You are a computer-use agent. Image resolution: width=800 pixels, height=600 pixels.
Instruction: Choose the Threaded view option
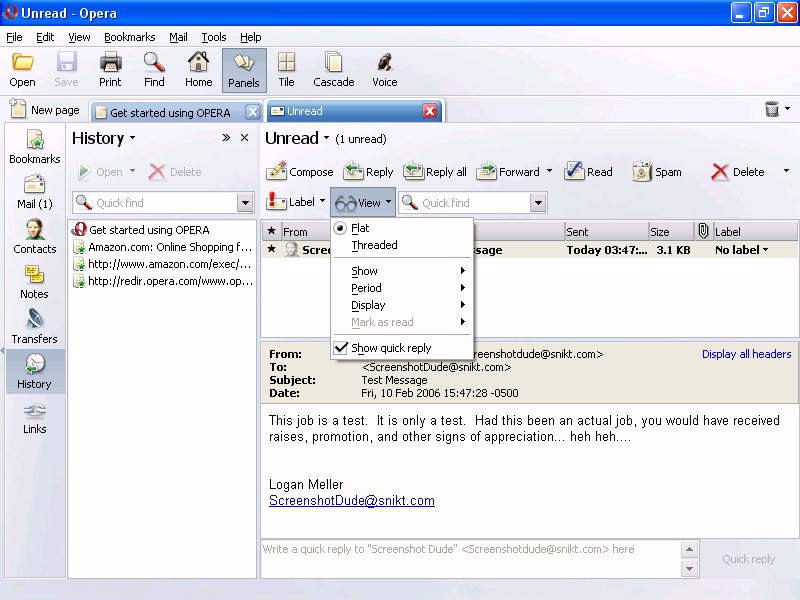coord(374,245)
